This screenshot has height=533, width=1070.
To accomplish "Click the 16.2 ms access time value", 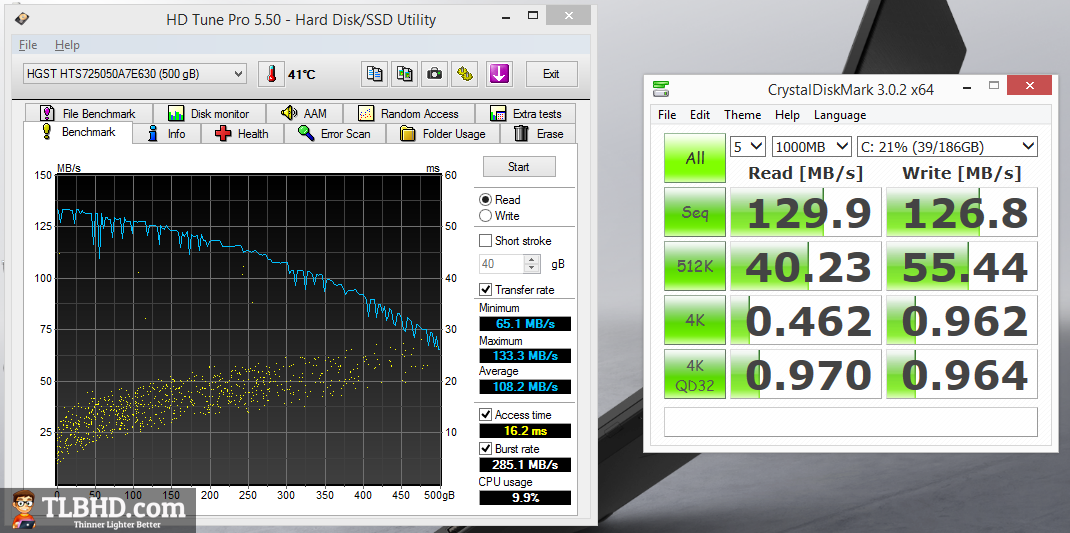I will (x=525, y=431).
